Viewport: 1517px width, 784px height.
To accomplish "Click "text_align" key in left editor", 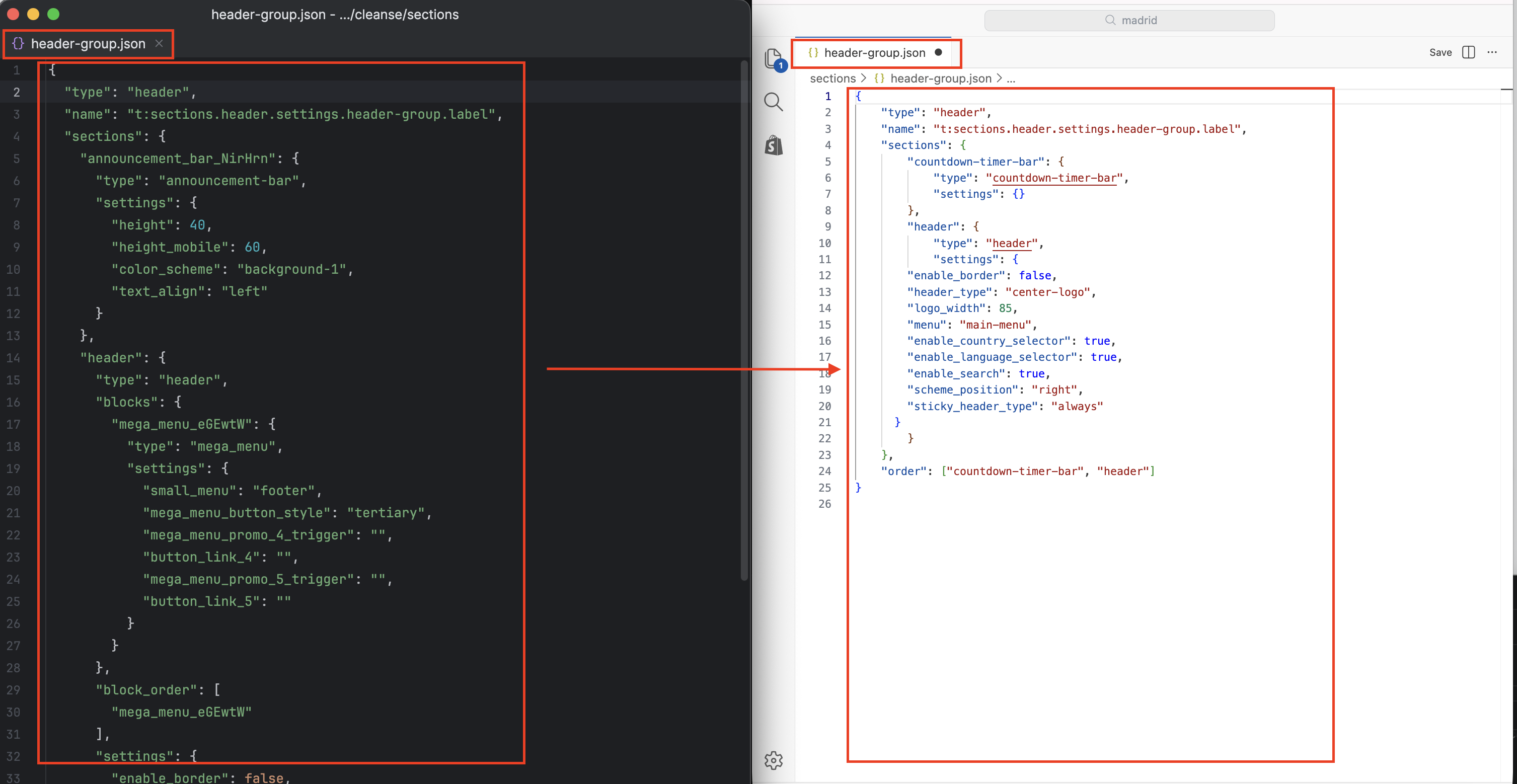I will pyautogui.click(x=159, y=291).
